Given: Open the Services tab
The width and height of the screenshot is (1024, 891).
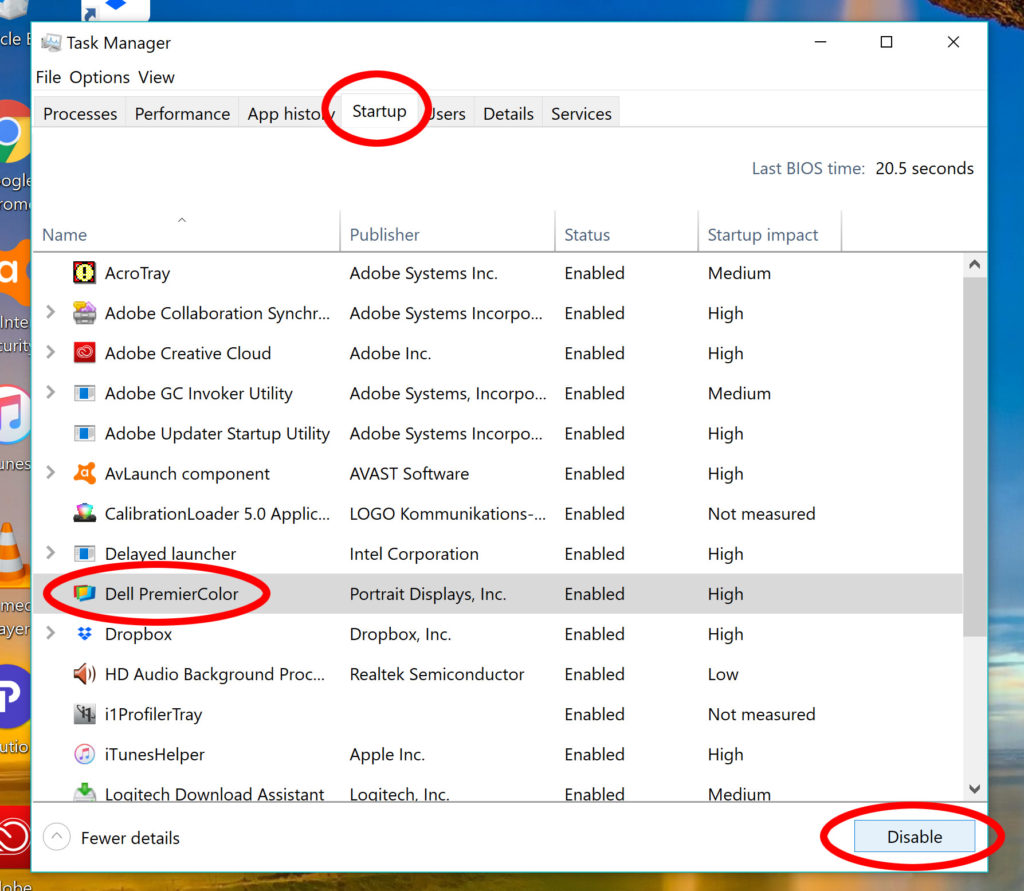Looking at the screenshot, I should coord(581,114).
